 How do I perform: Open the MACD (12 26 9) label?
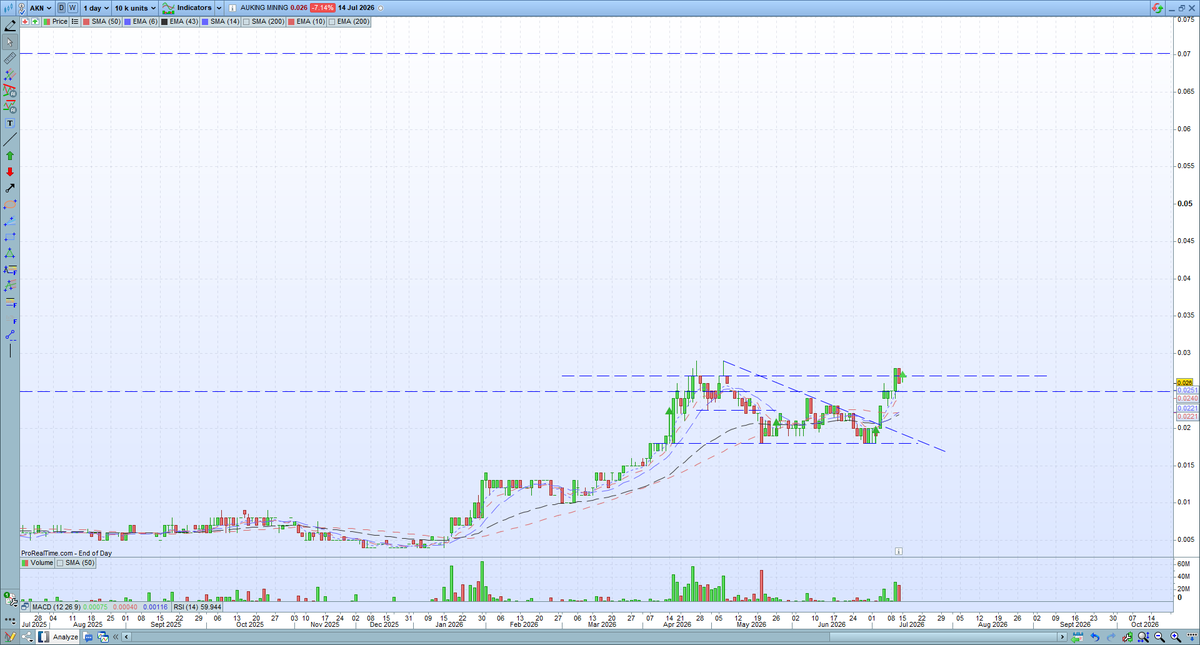pyautogui.click(x=56, y=607)
